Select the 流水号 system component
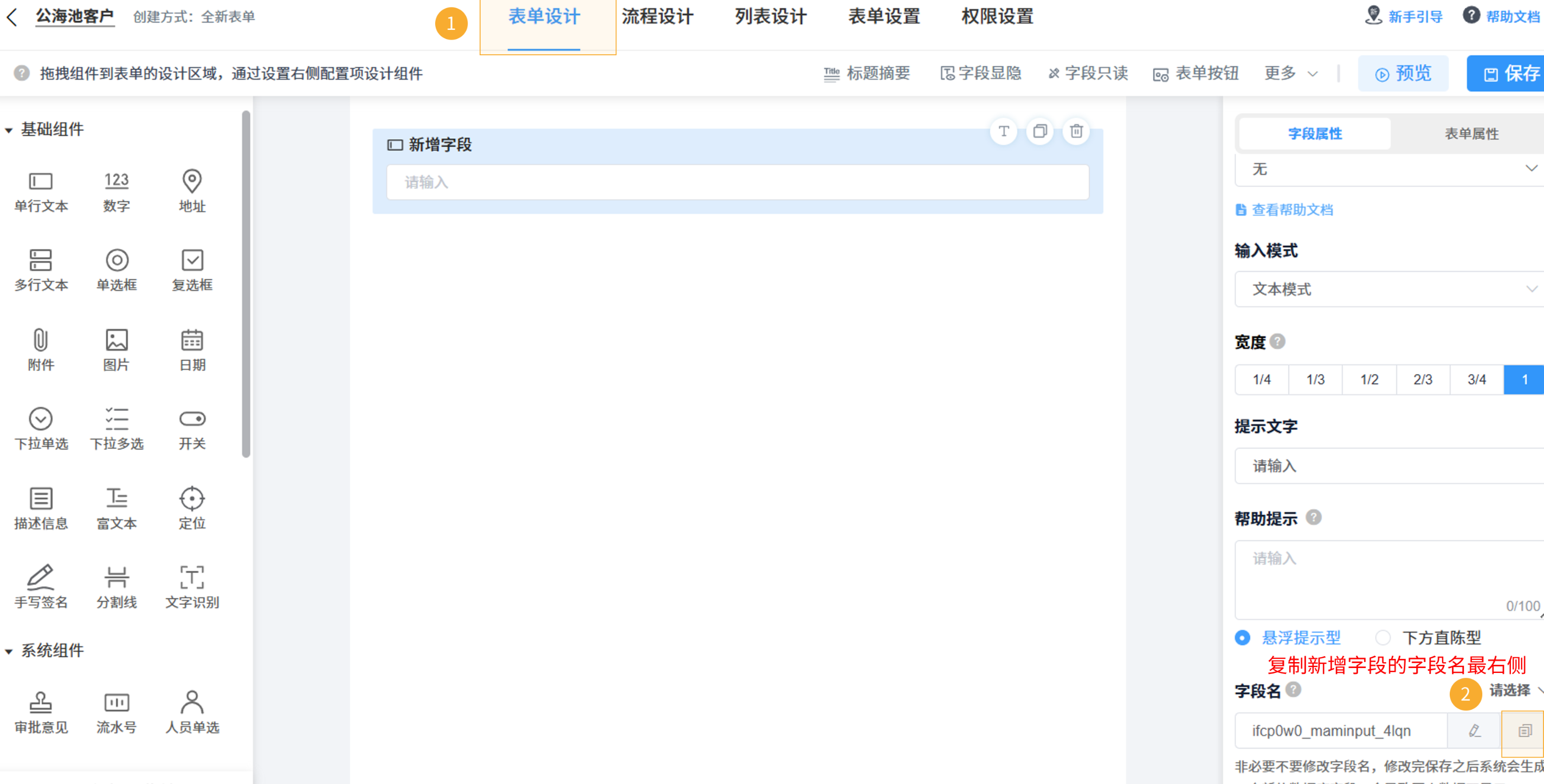The width and height of the screenshot is (1544, 784). point(117,713)
